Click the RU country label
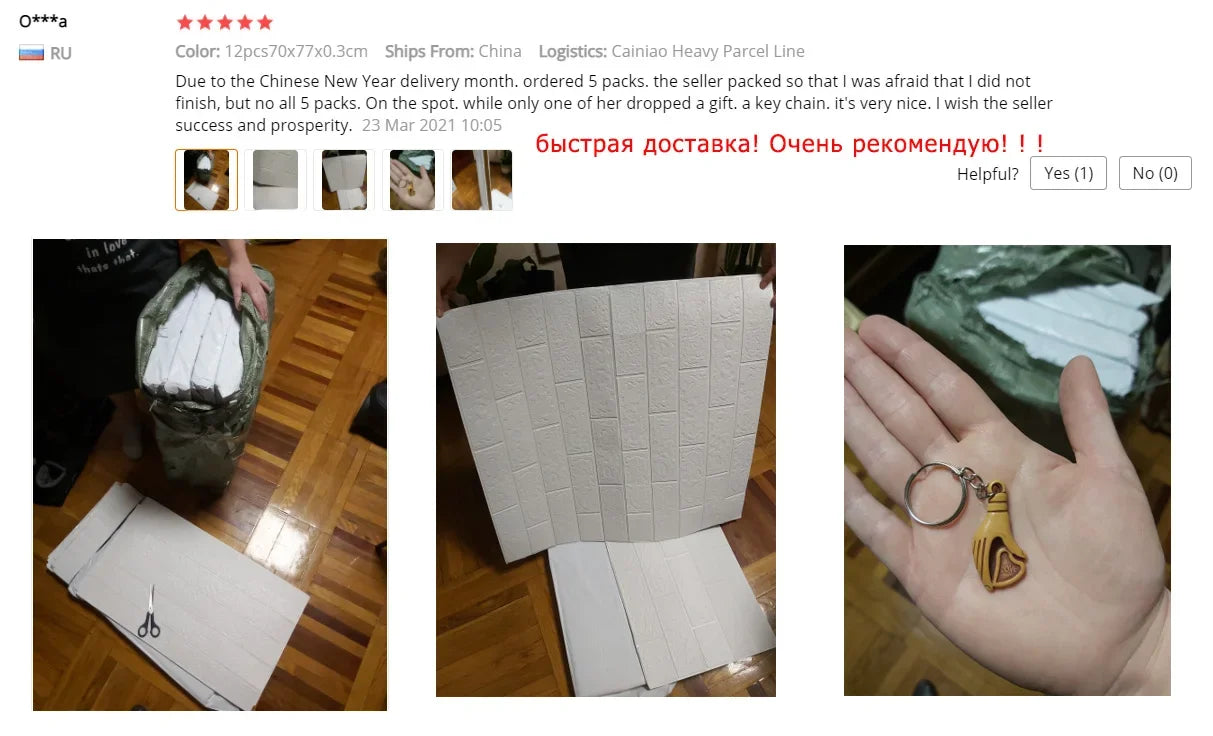The height and width of the screenshot is (736, 1213). [x=61, y=53]
